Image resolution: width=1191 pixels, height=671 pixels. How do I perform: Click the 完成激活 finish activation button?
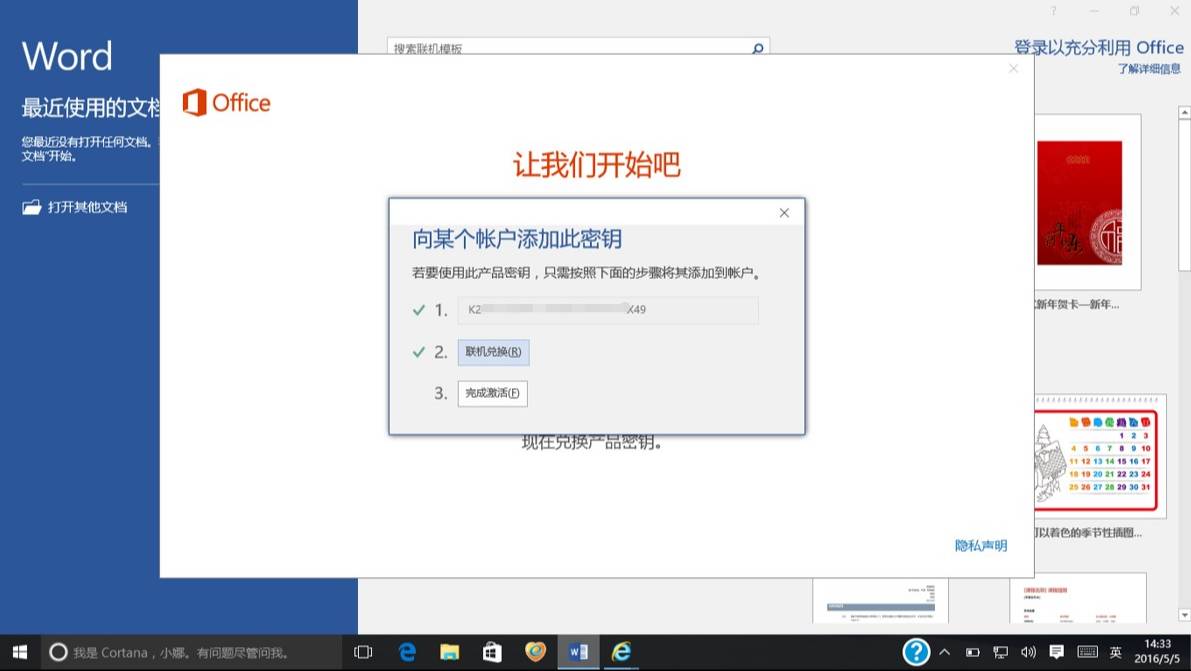point(492,393)
